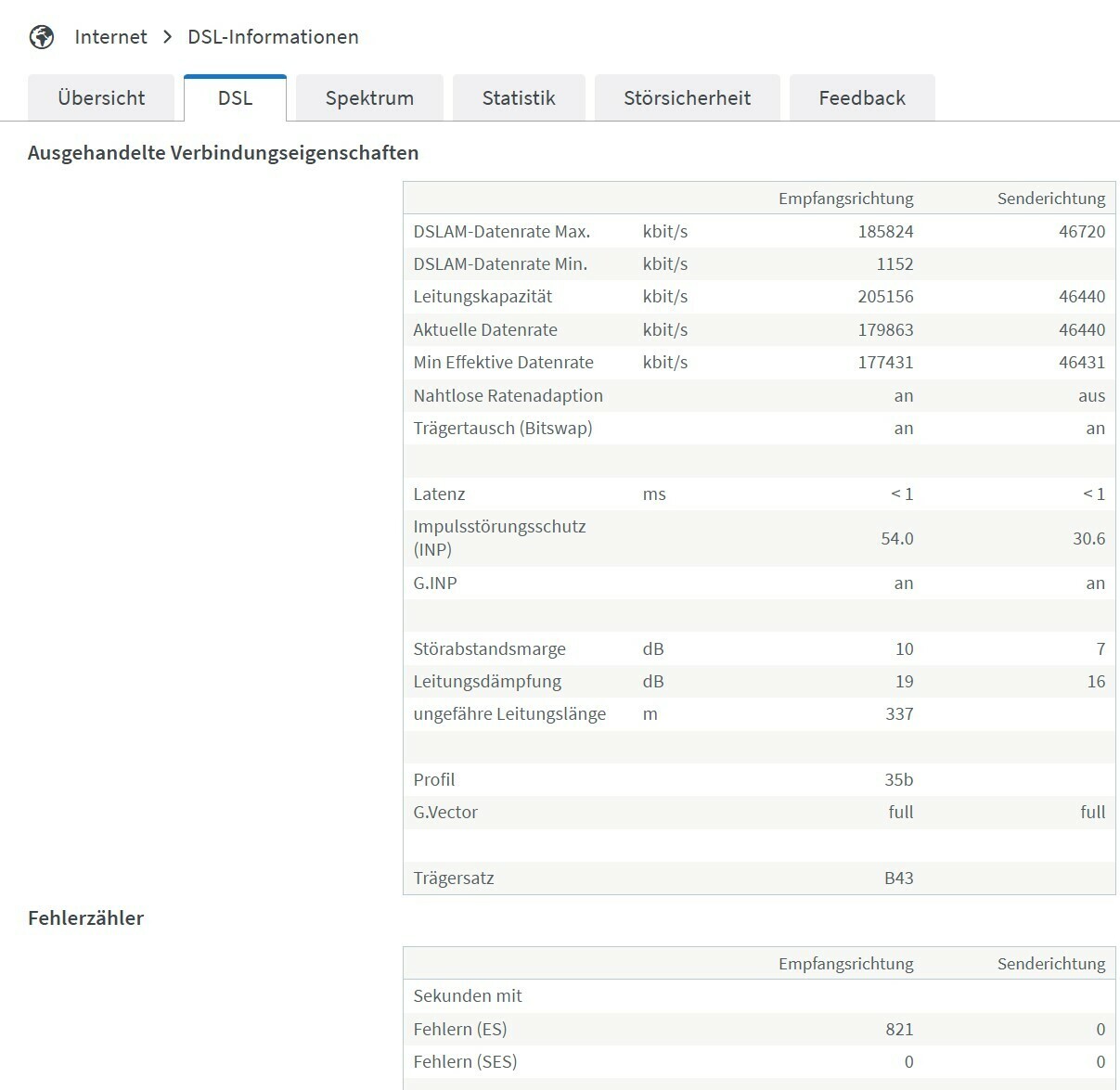This screenshot has width=1120, height=1090.
Task: Select Leitungskapazität value 205156
Action: tap(885, 297)
